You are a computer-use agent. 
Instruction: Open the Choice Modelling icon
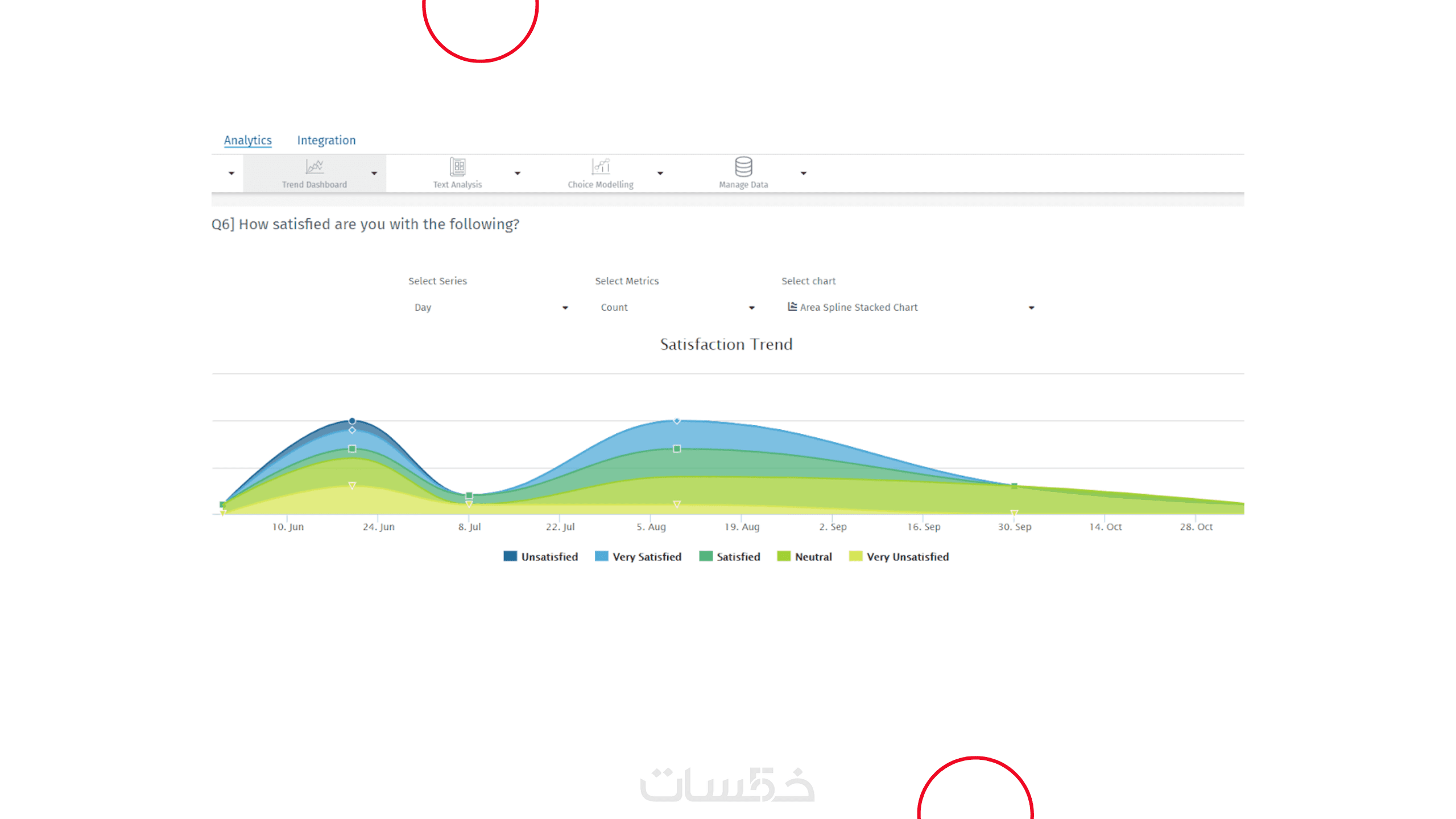(601, 167)
